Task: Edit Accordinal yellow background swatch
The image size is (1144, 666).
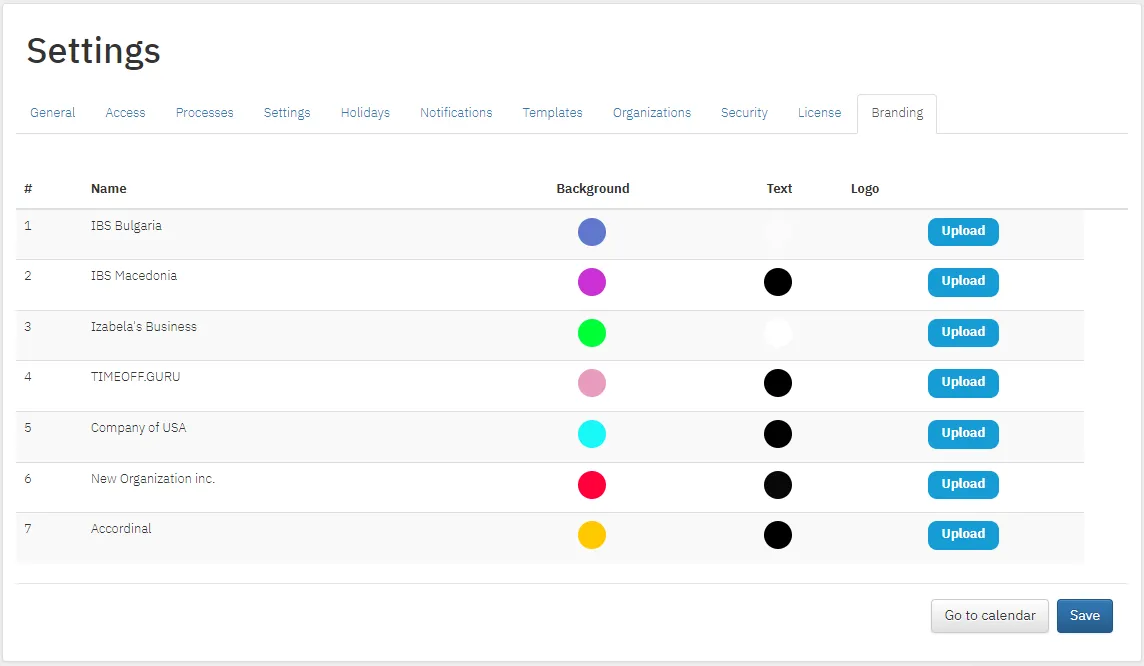Action: pos(592,535)
